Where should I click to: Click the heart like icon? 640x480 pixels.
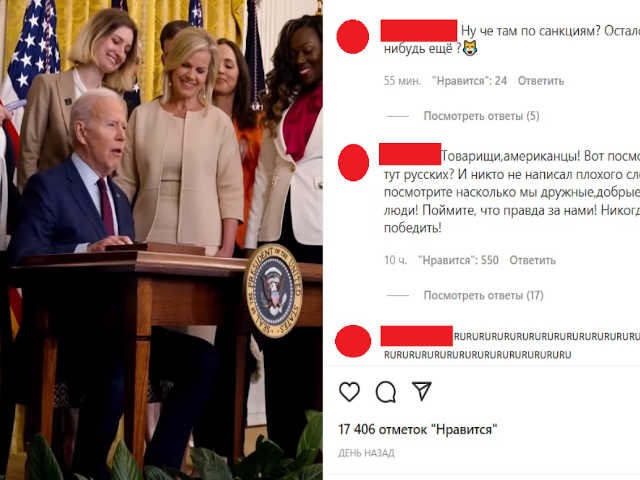(349, 392)
